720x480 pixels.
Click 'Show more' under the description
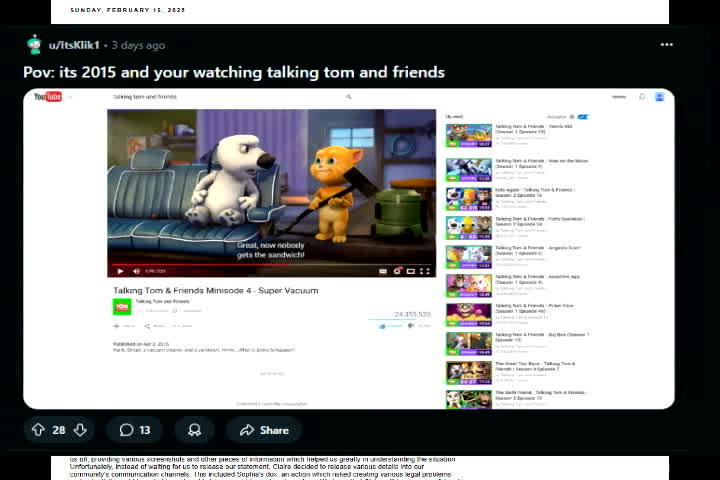(x=272, y=373)
